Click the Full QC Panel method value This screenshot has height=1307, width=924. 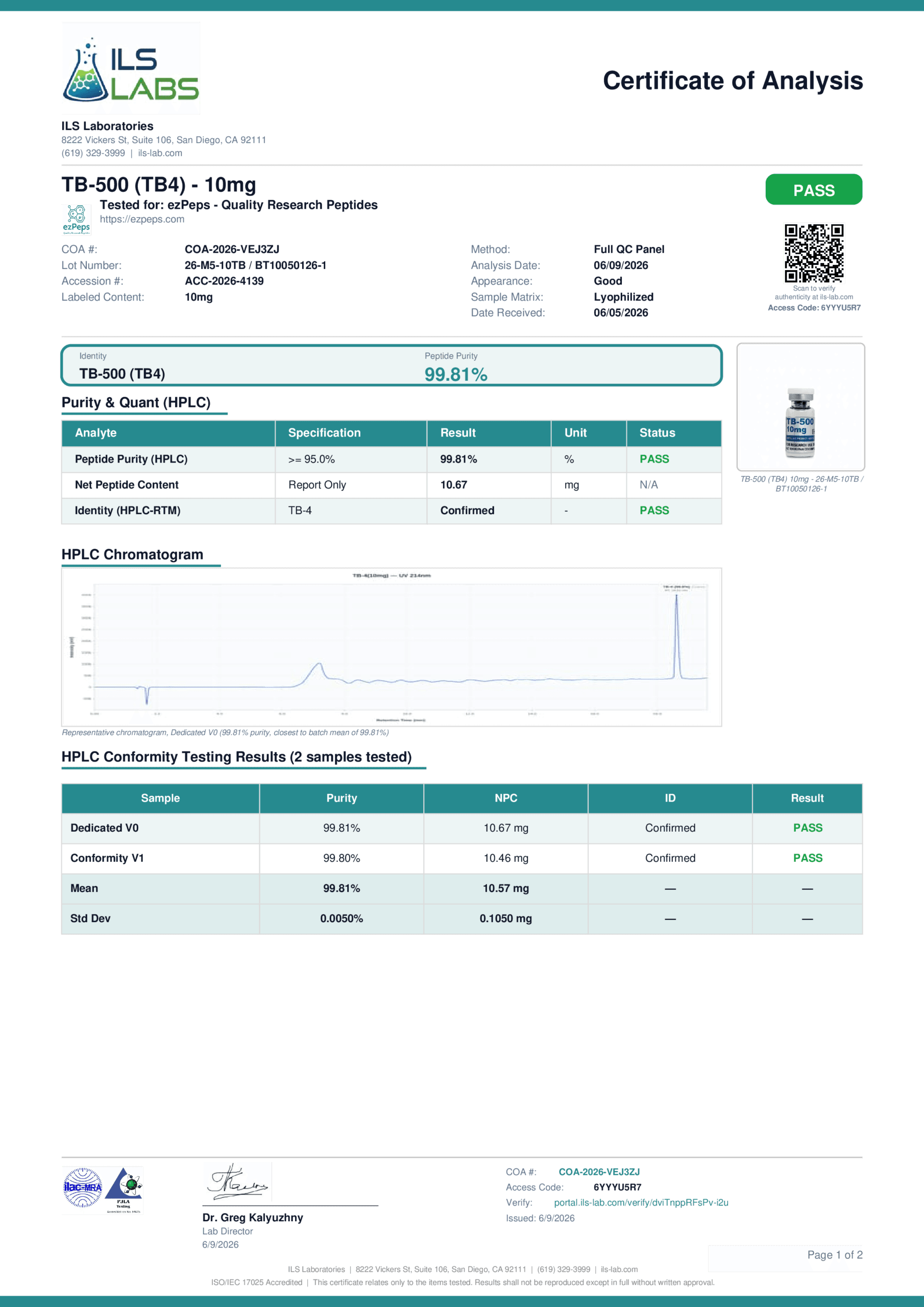(628, 249)
